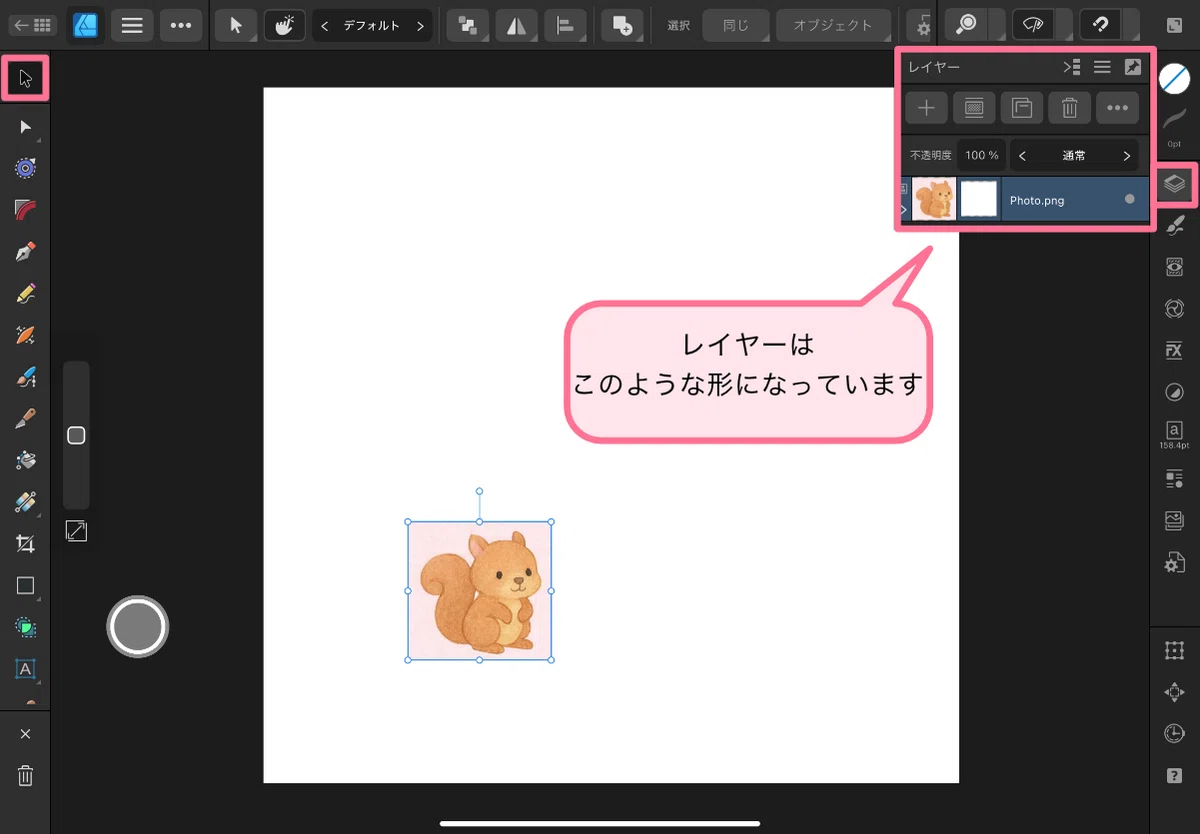Screen dimensions: 1200x834
Task: Click the white mask thumbnail
Action: tap(979, 200)
